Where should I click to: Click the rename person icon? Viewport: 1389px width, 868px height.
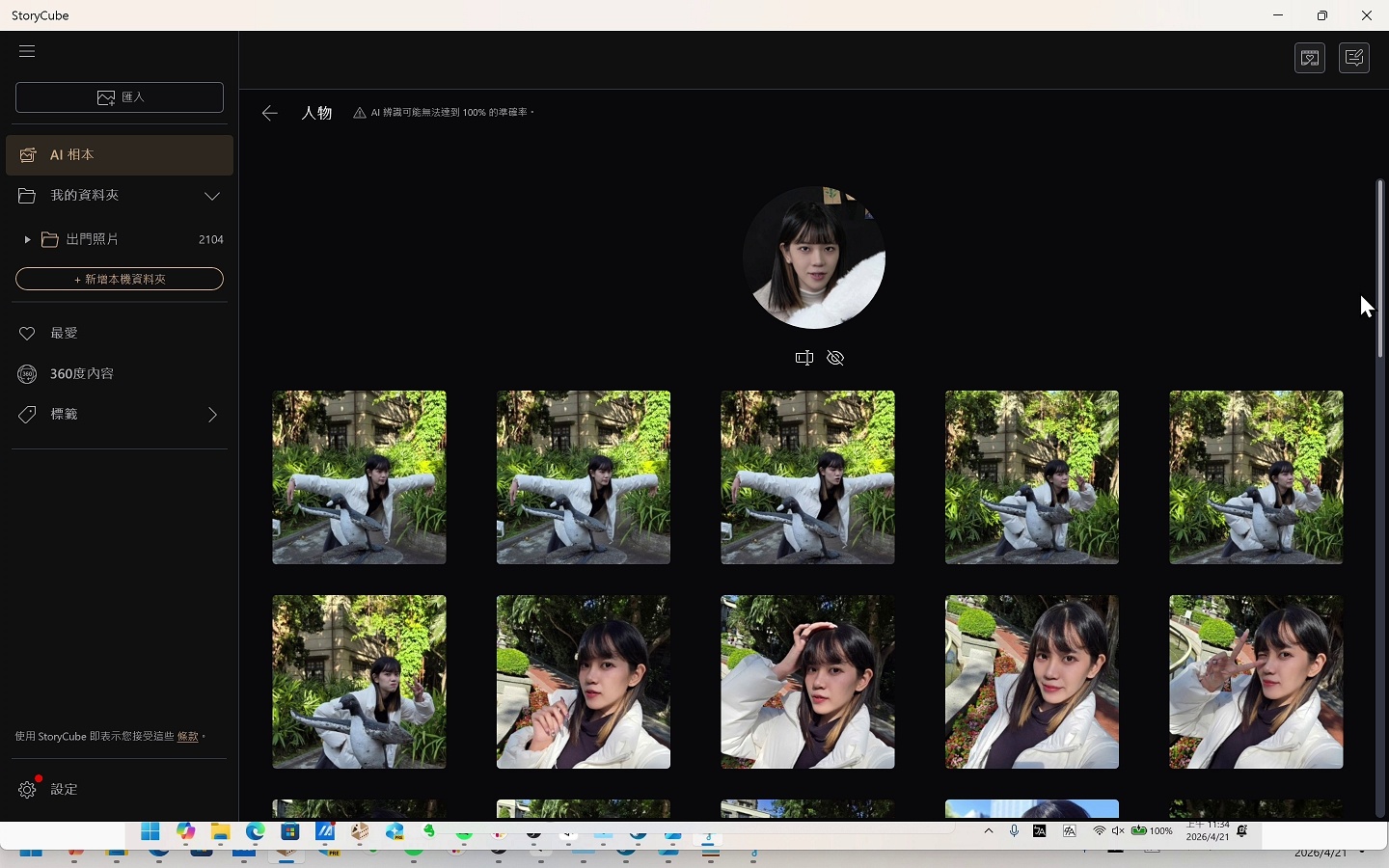pos(803,358)
